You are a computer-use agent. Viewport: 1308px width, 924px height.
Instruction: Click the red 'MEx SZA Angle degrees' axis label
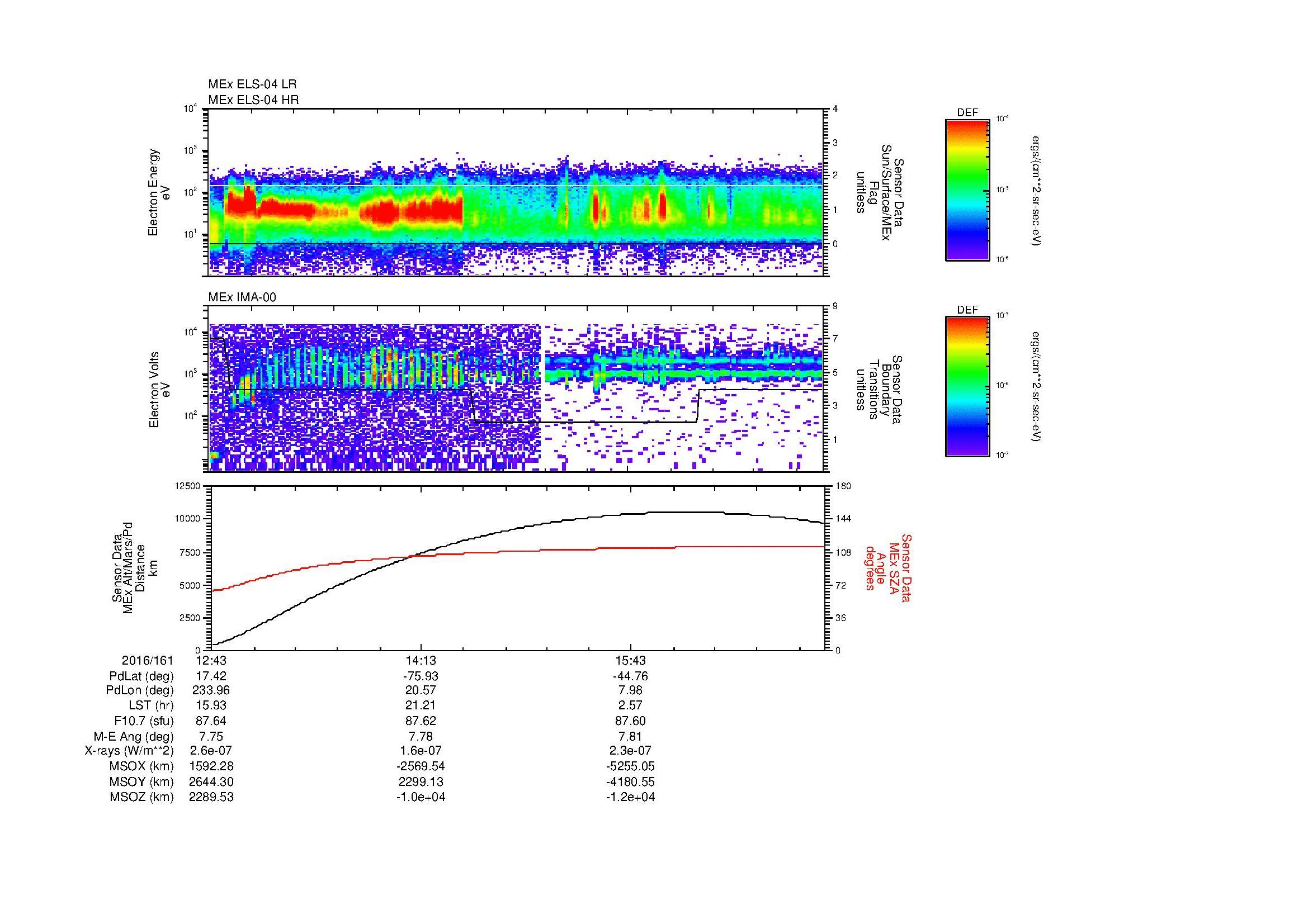(887, 568)
